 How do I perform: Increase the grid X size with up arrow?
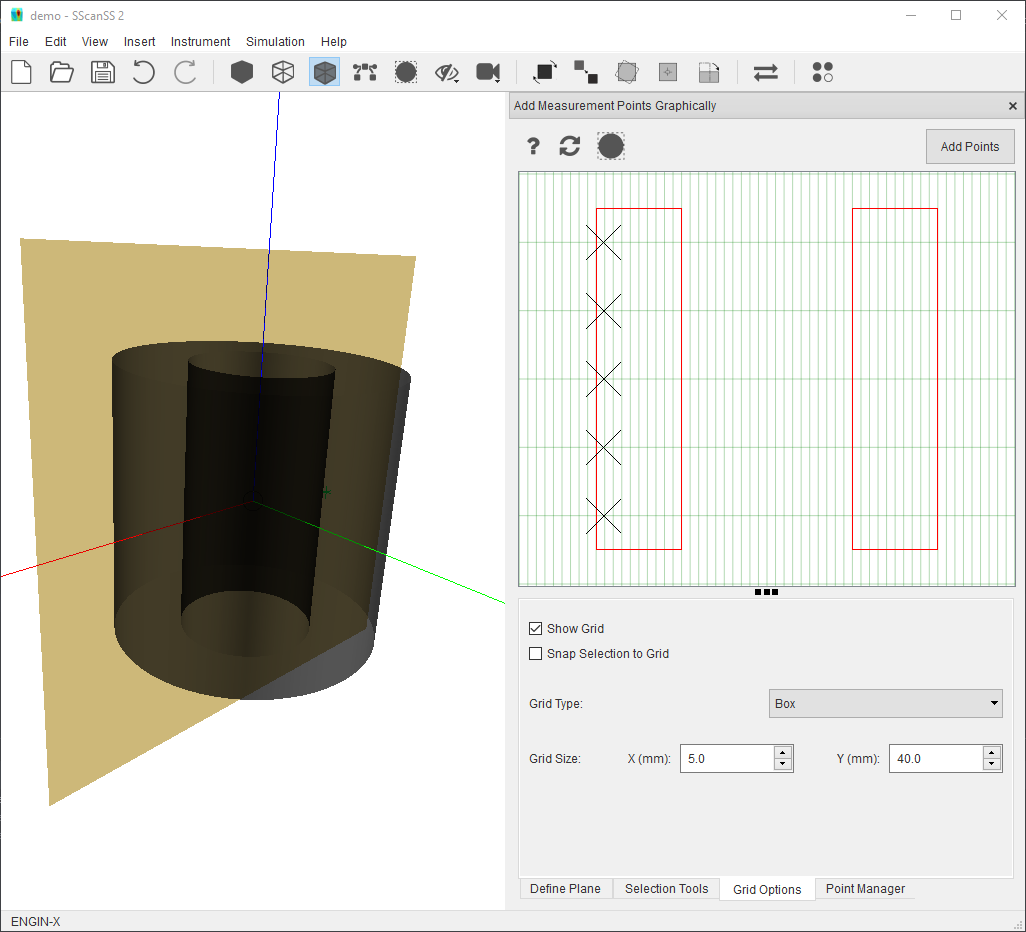point(783,752)
